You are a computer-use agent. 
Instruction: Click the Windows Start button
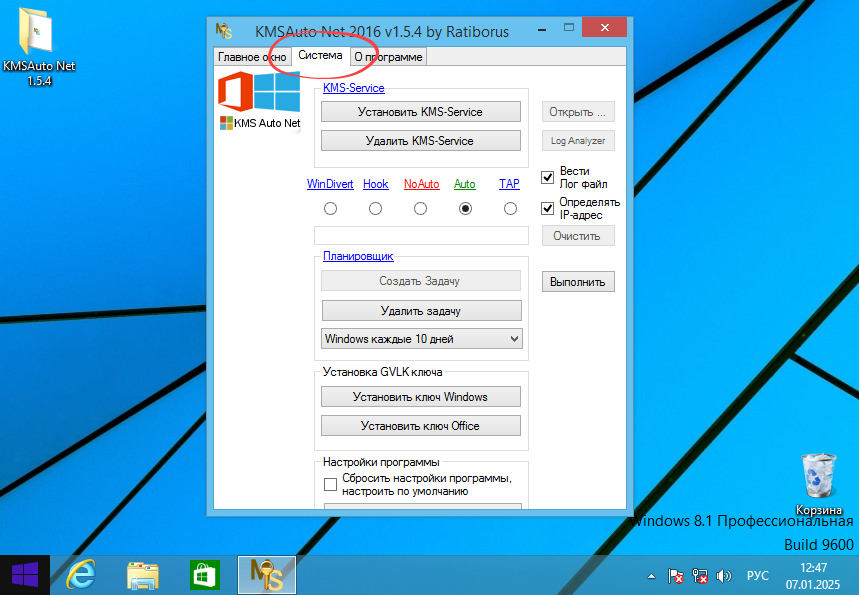24,574
